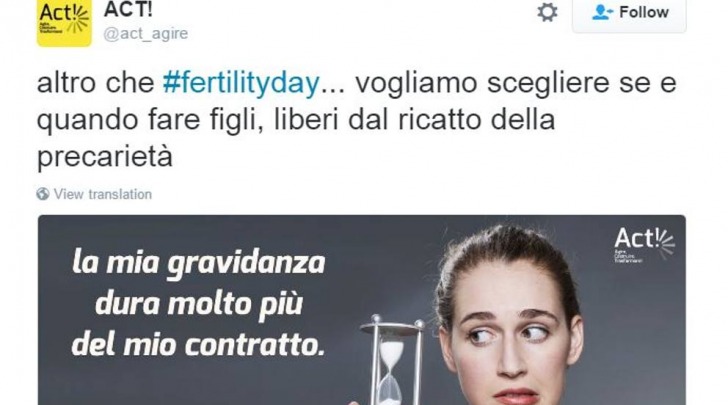
Task: Click the "del mio contratto." image line
Action: pos(198,345)
